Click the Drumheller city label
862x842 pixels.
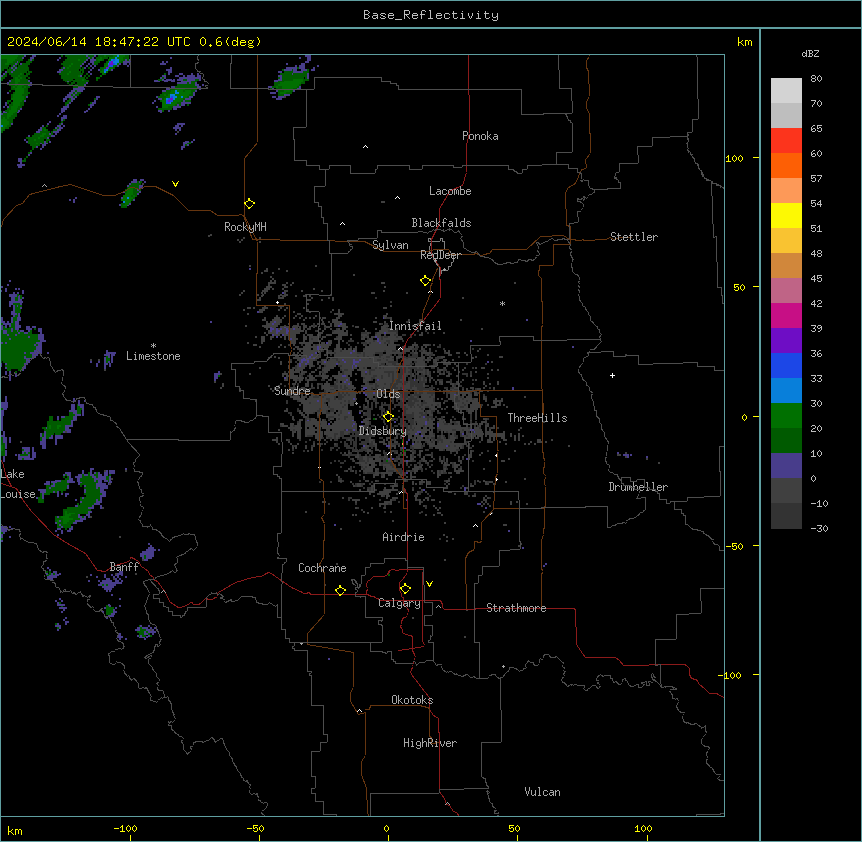[x=638, y=487]
